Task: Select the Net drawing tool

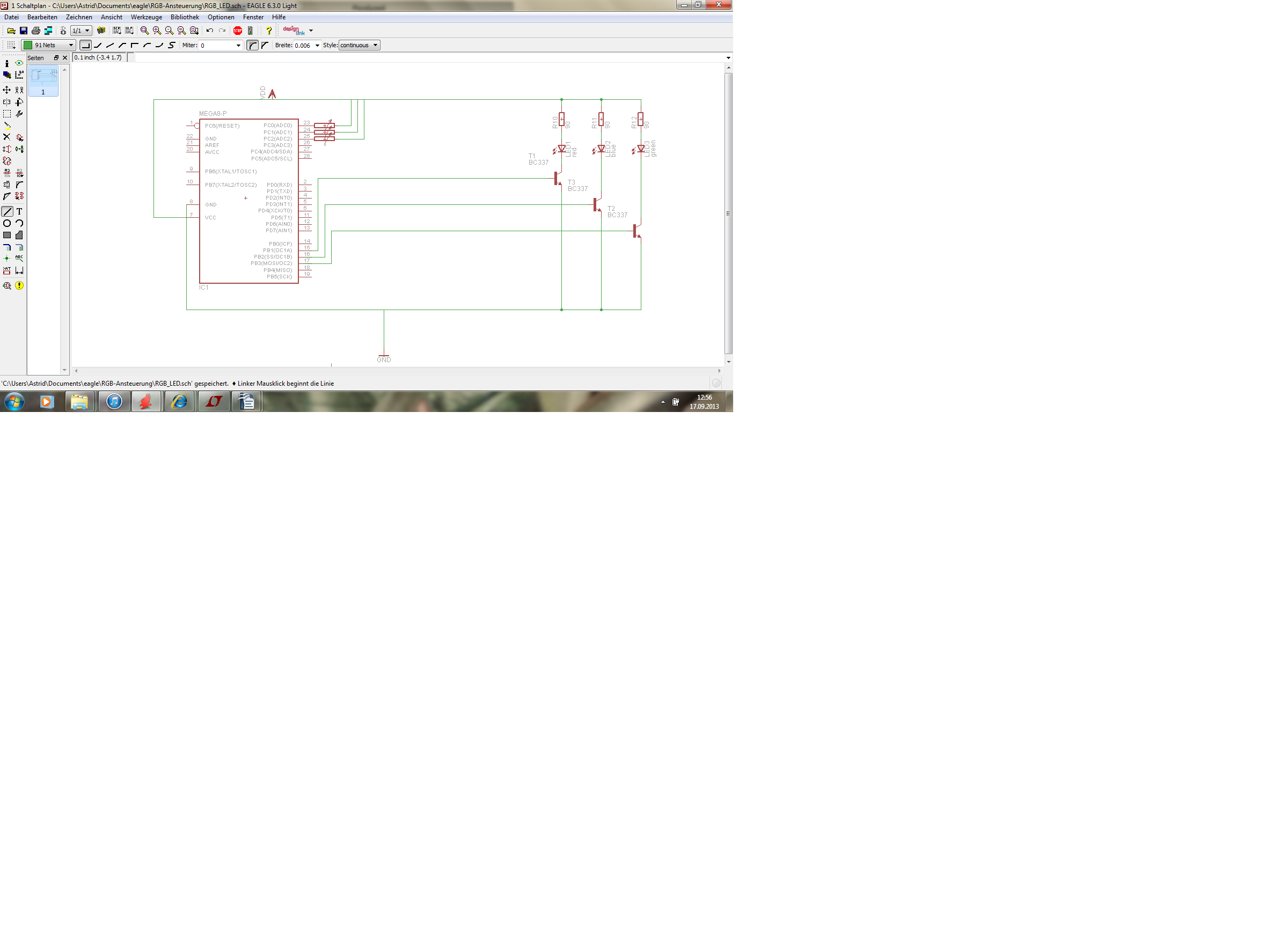Action: click(x=19, y=247)
